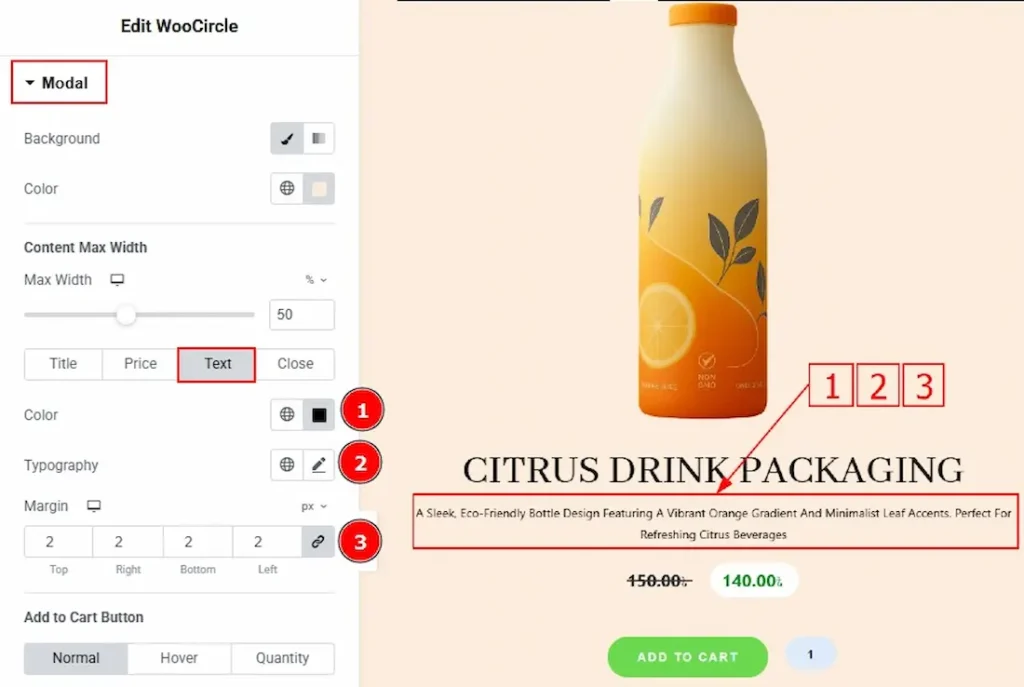Click the Background label
The width and height of the screenshot is (1024, 687).
pyautogui.click(x=62, y=138)
